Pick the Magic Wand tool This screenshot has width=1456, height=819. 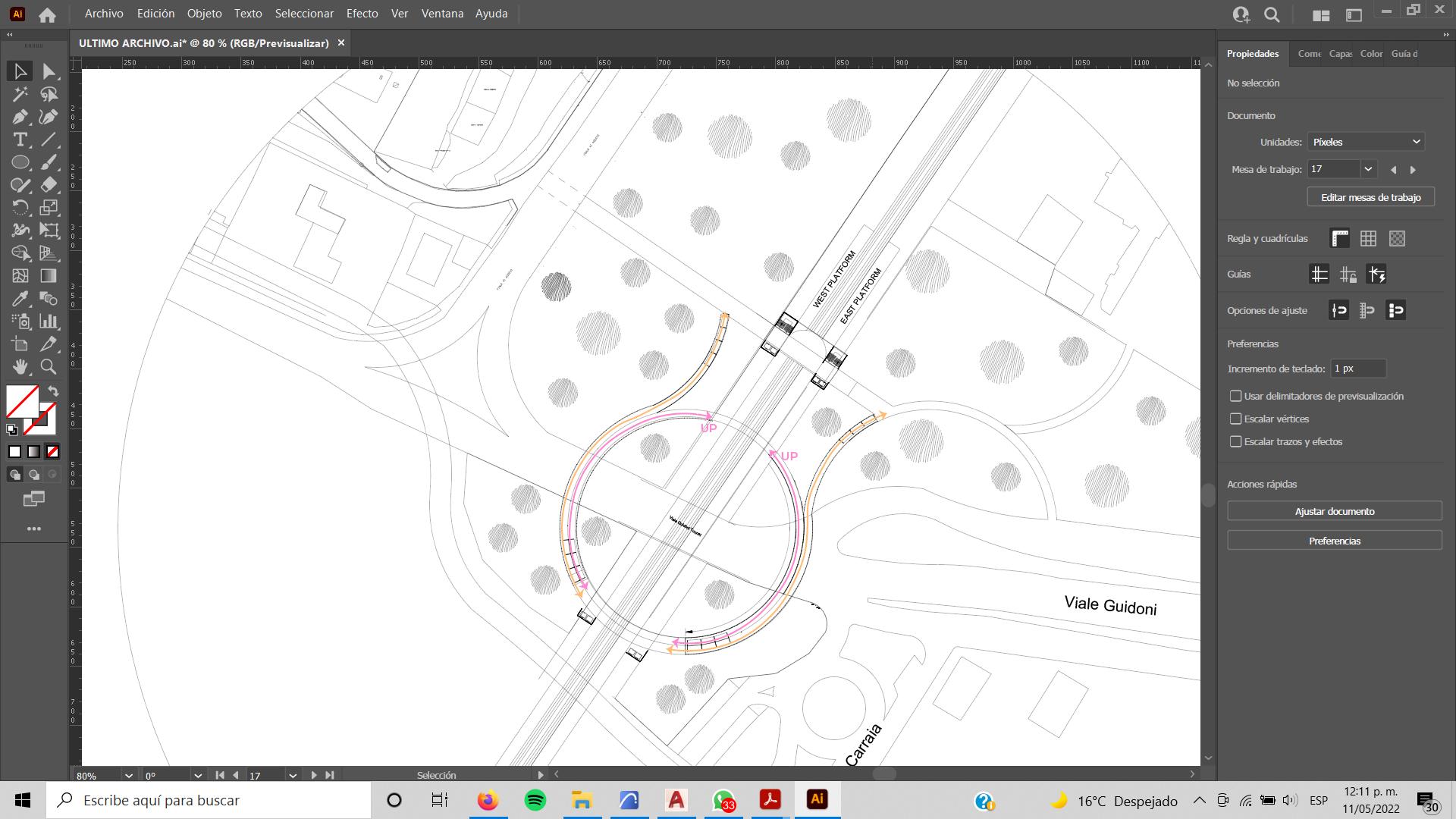pos(20,94)
